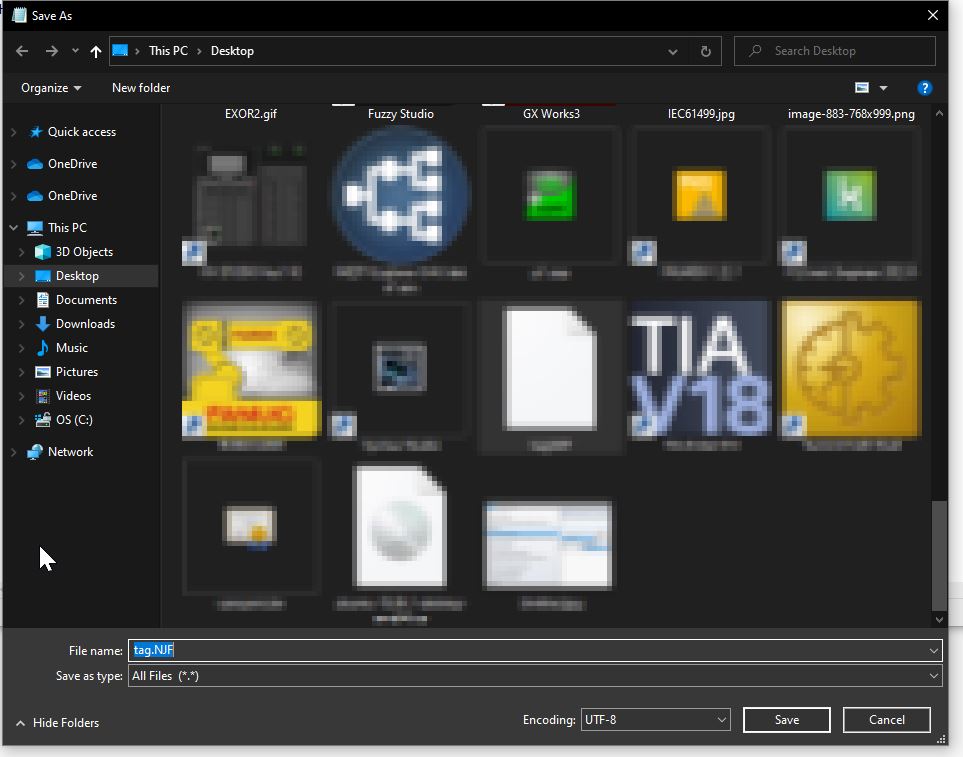Select the image-883-768x999.png file label

point(851,114)
